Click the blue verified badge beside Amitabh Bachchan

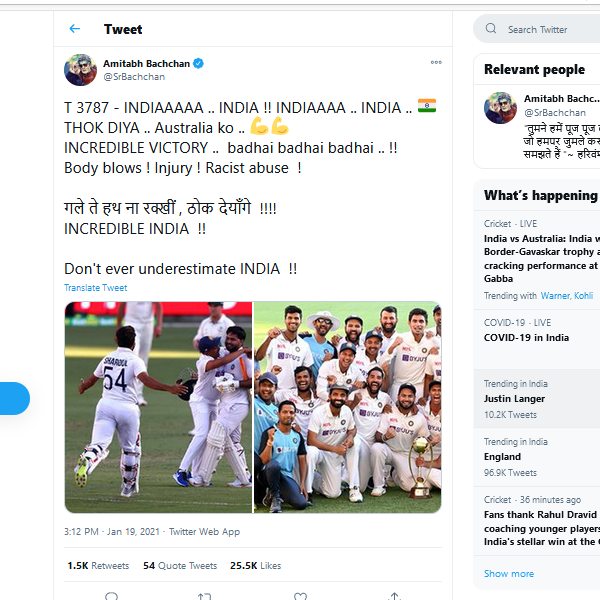198,64
